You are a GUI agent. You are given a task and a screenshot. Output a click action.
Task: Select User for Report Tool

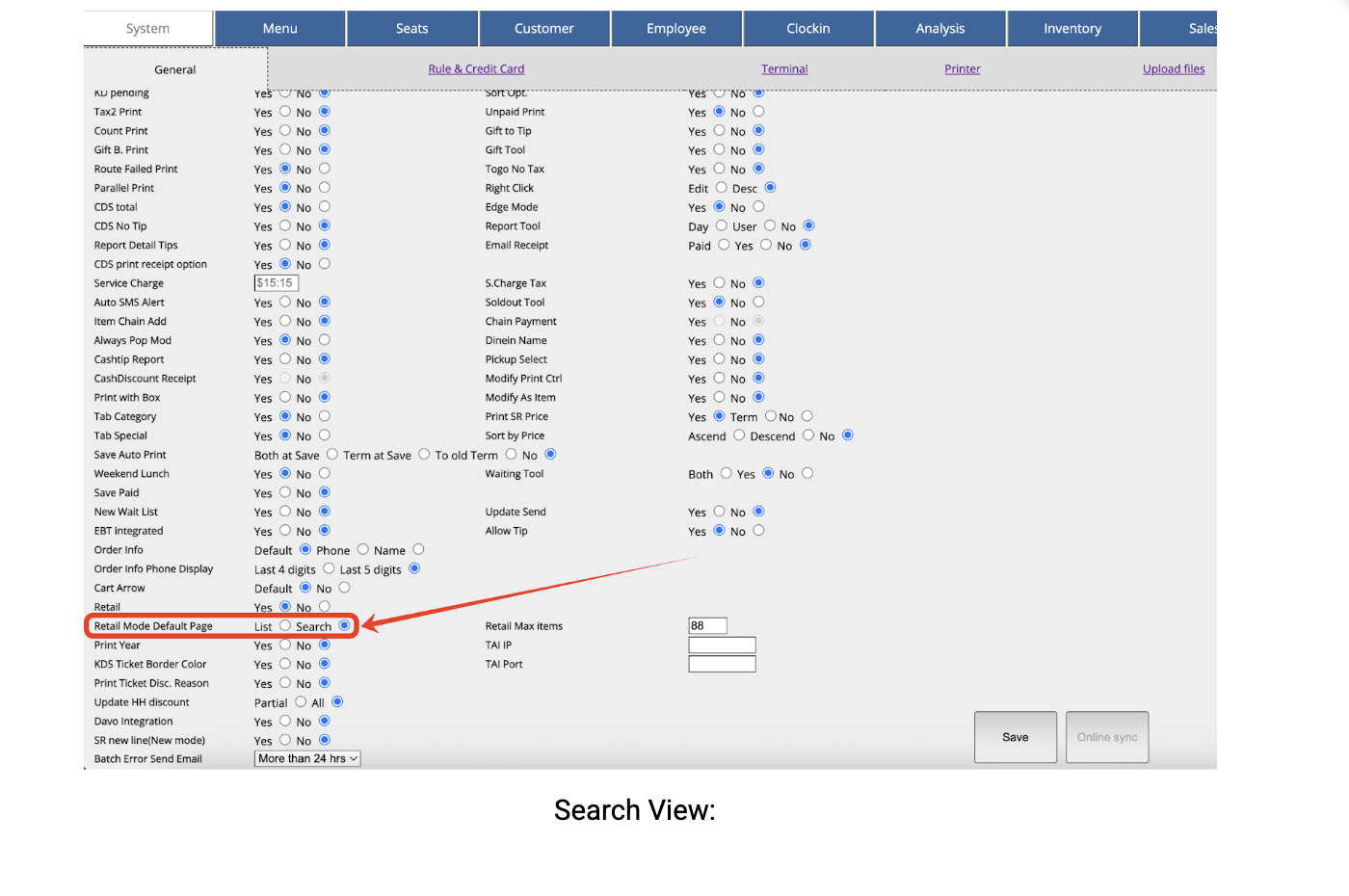[770, 225]
